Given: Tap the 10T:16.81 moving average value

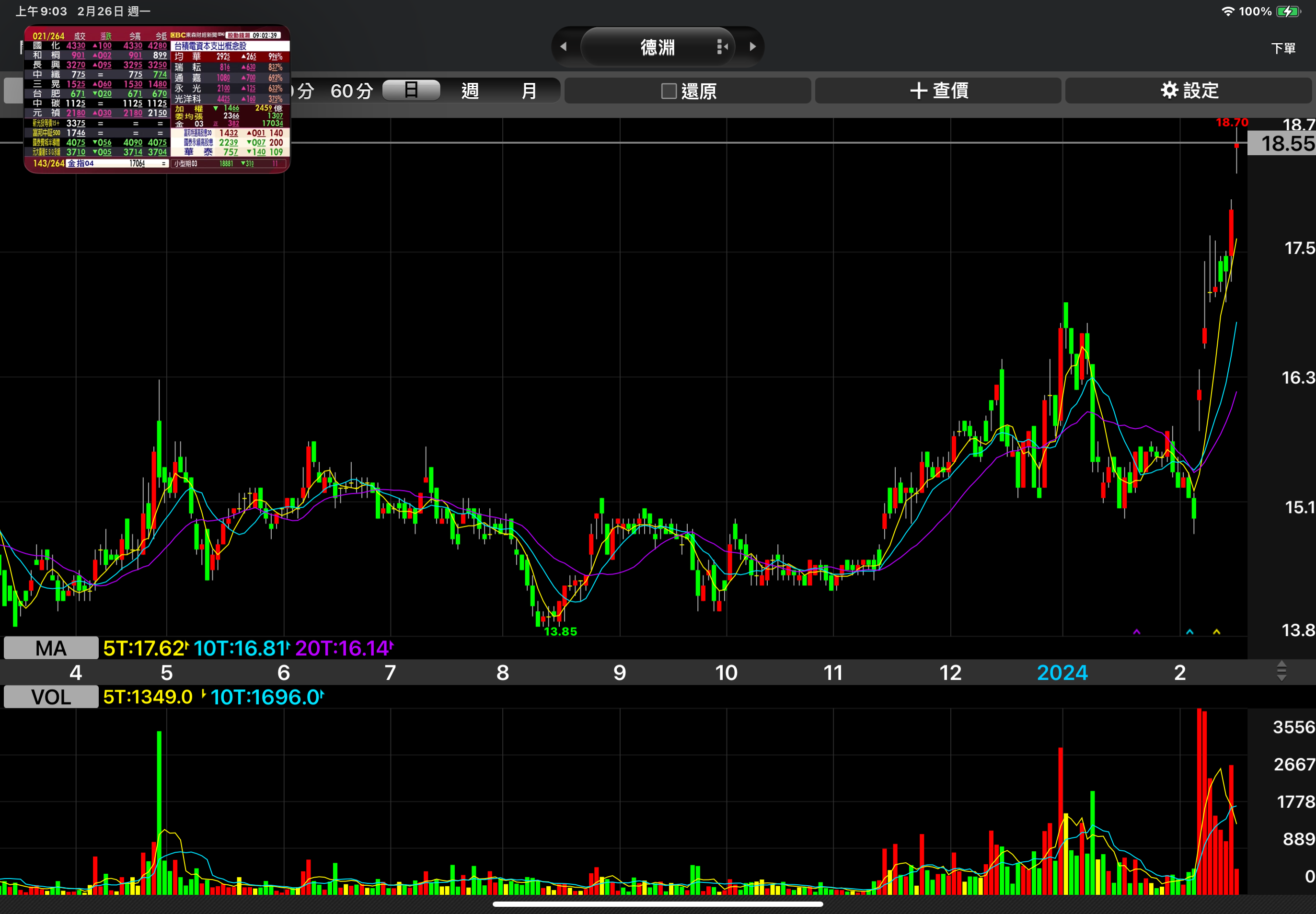Looking at the screenshot, I should point(241,648).
